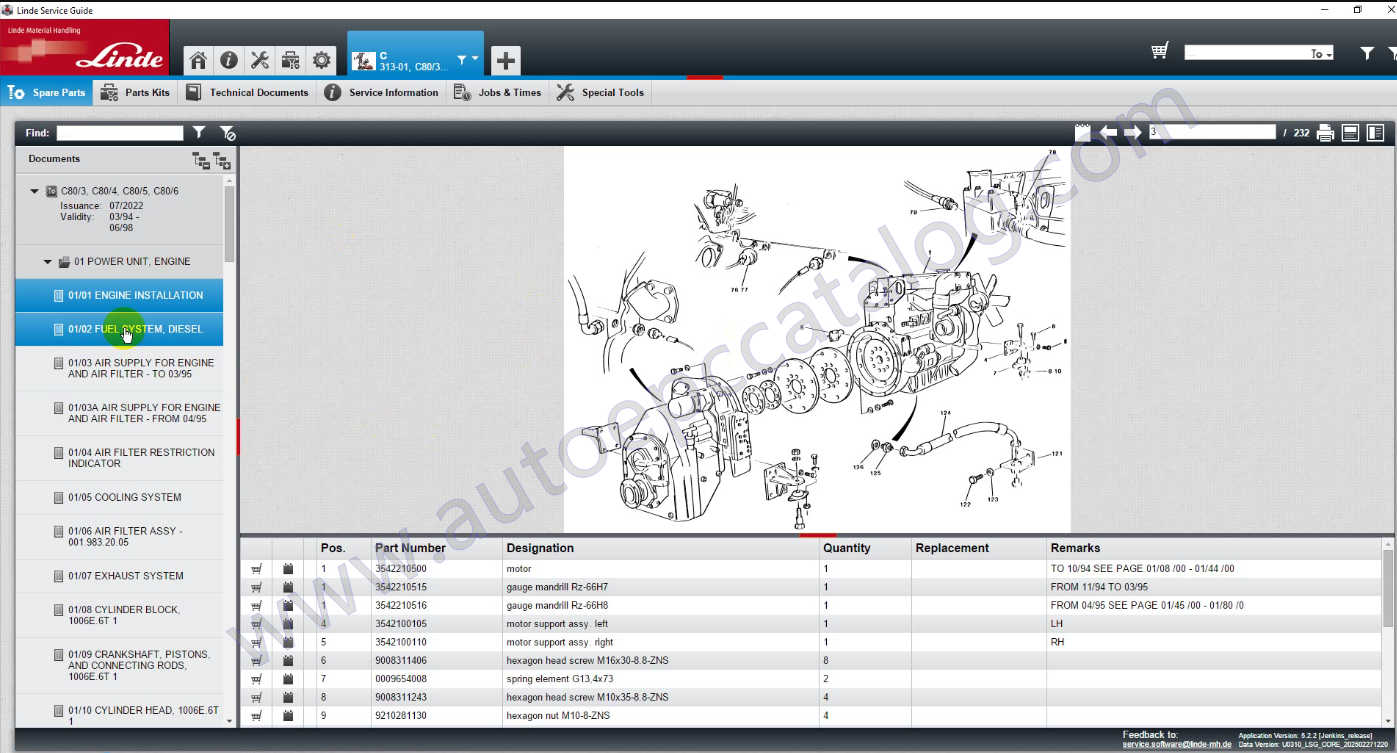Switch to horizontal split layout view

1350,133
